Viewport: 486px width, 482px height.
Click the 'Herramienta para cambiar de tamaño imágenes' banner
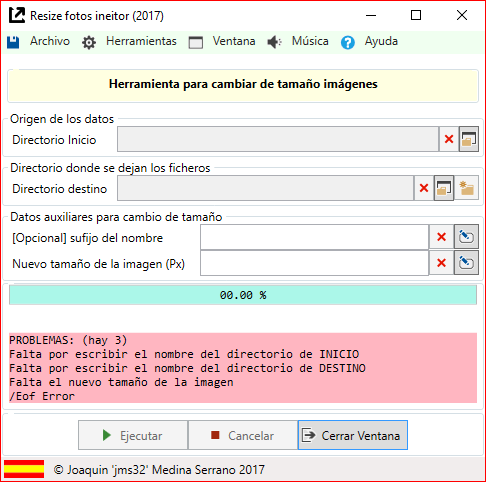243,86
